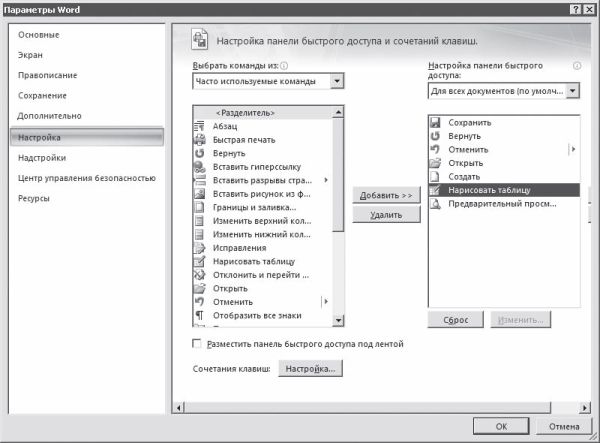The height and width of the screenshot is (443, 600).
Task: Open the Экран category
Action: (x=30, y=55)
